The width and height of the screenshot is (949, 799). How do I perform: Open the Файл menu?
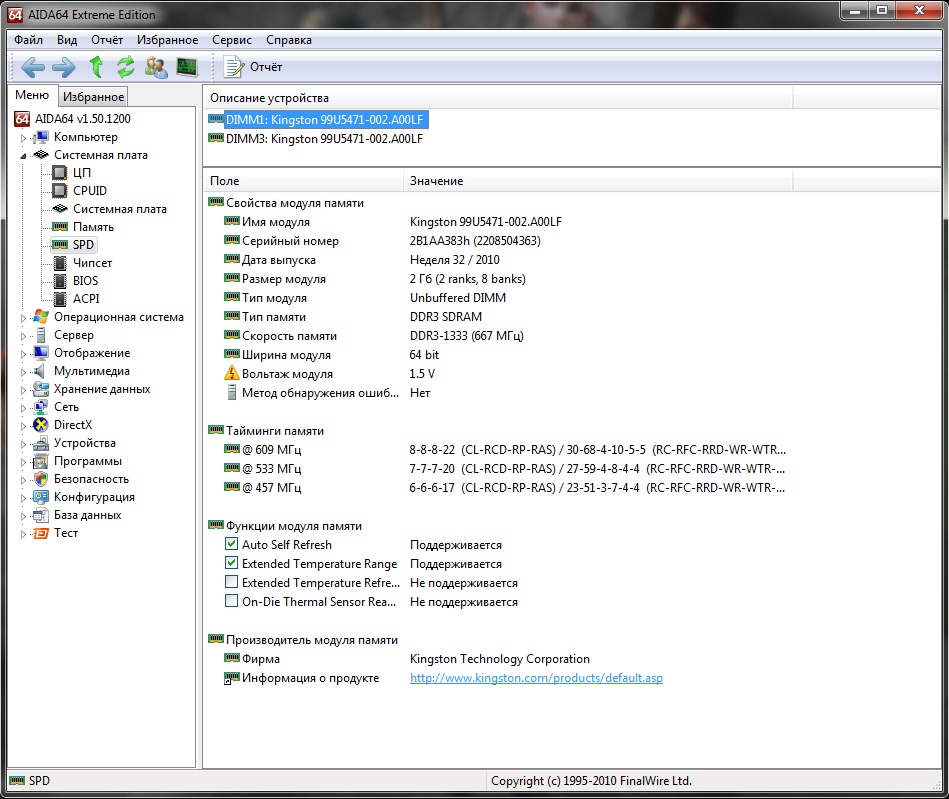pos(28,40)
